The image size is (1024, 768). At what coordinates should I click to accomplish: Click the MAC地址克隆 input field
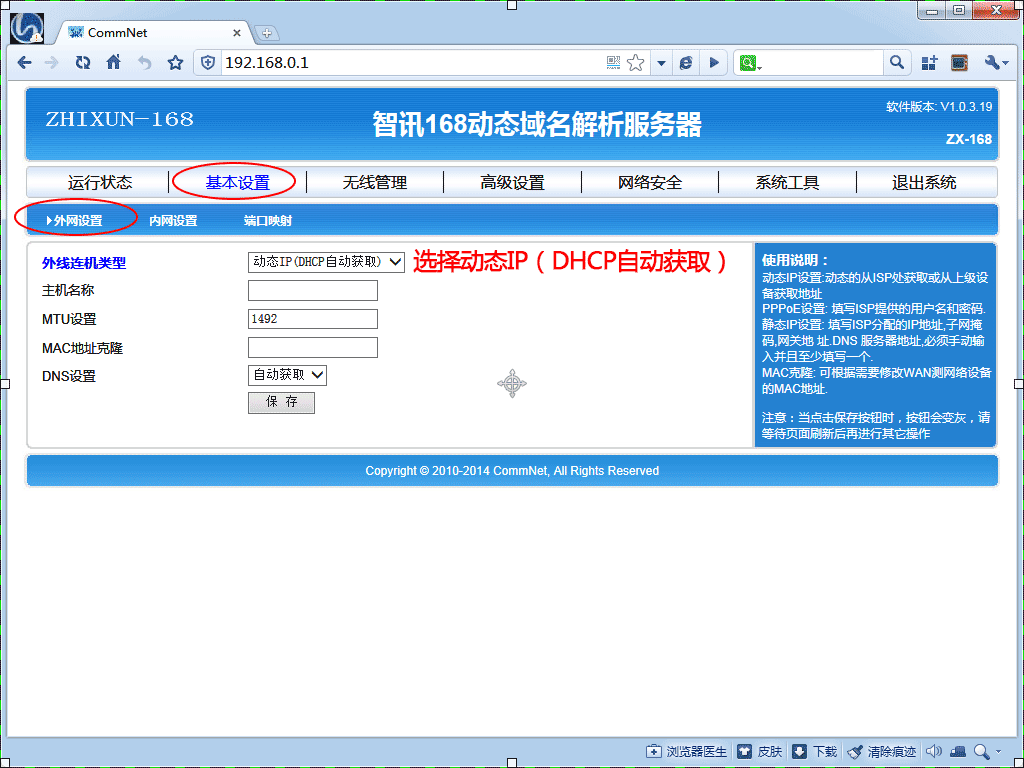313,347
